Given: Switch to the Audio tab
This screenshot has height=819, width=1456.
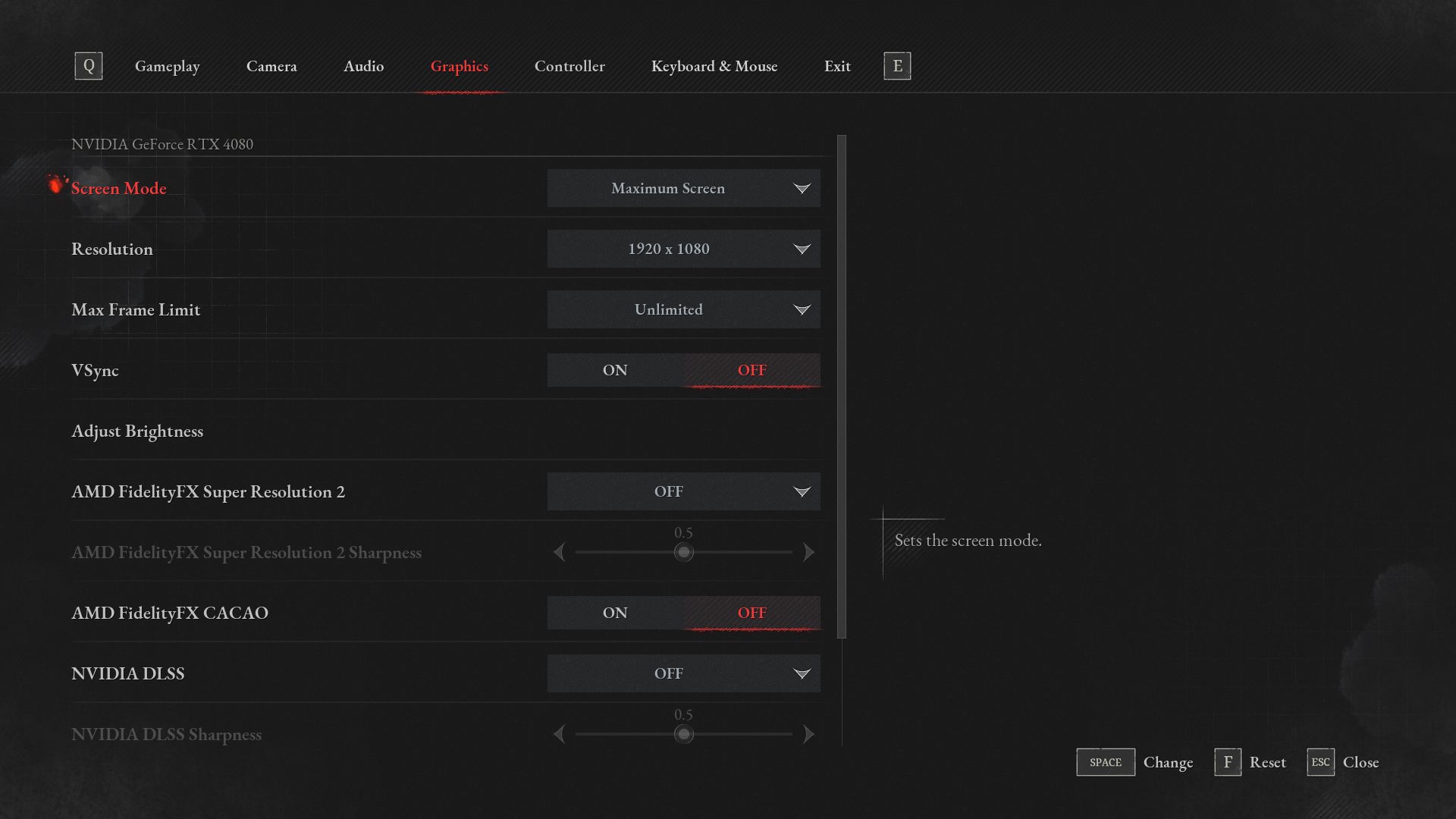Looking at the screenshot, I should [363, 66].
